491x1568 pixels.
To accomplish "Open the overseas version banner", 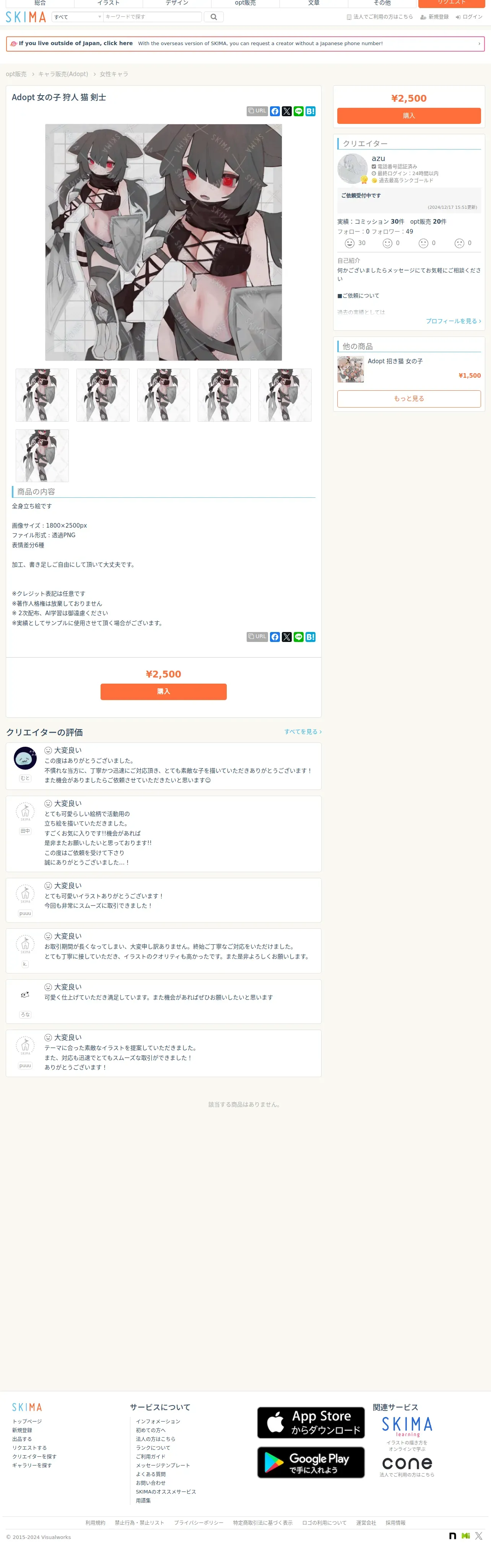I will pyautogui.click(x=245, y=44).
